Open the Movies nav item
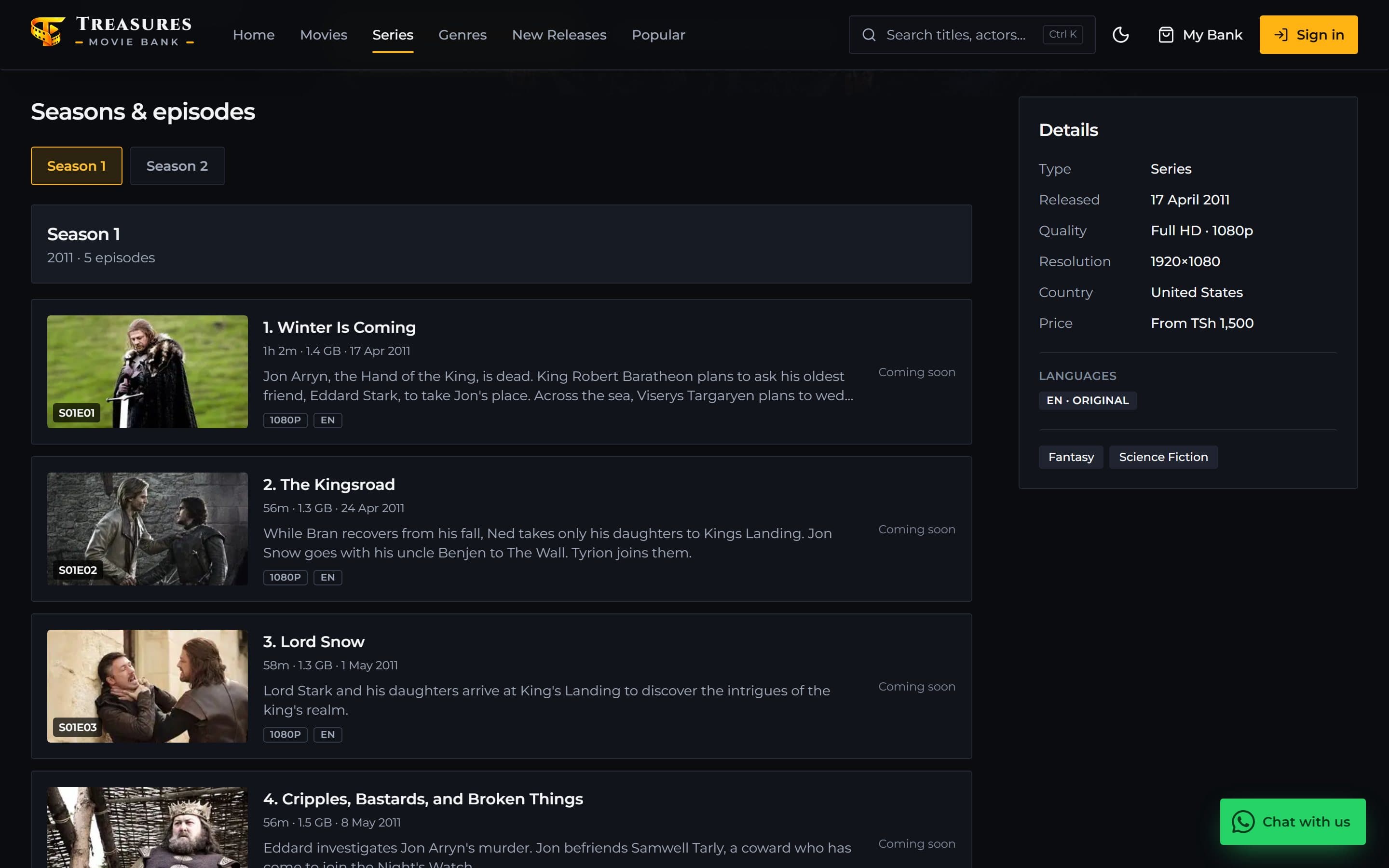Image resolution: width=1389 pixels, height=868 pixels. 324,35
